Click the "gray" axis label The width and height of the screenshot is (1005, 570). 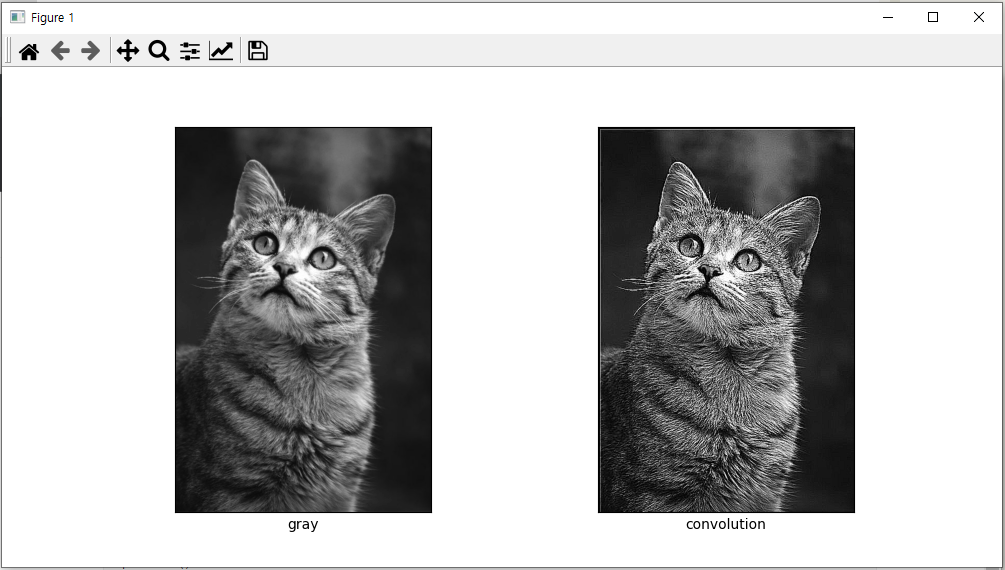[x=303, y=524]
